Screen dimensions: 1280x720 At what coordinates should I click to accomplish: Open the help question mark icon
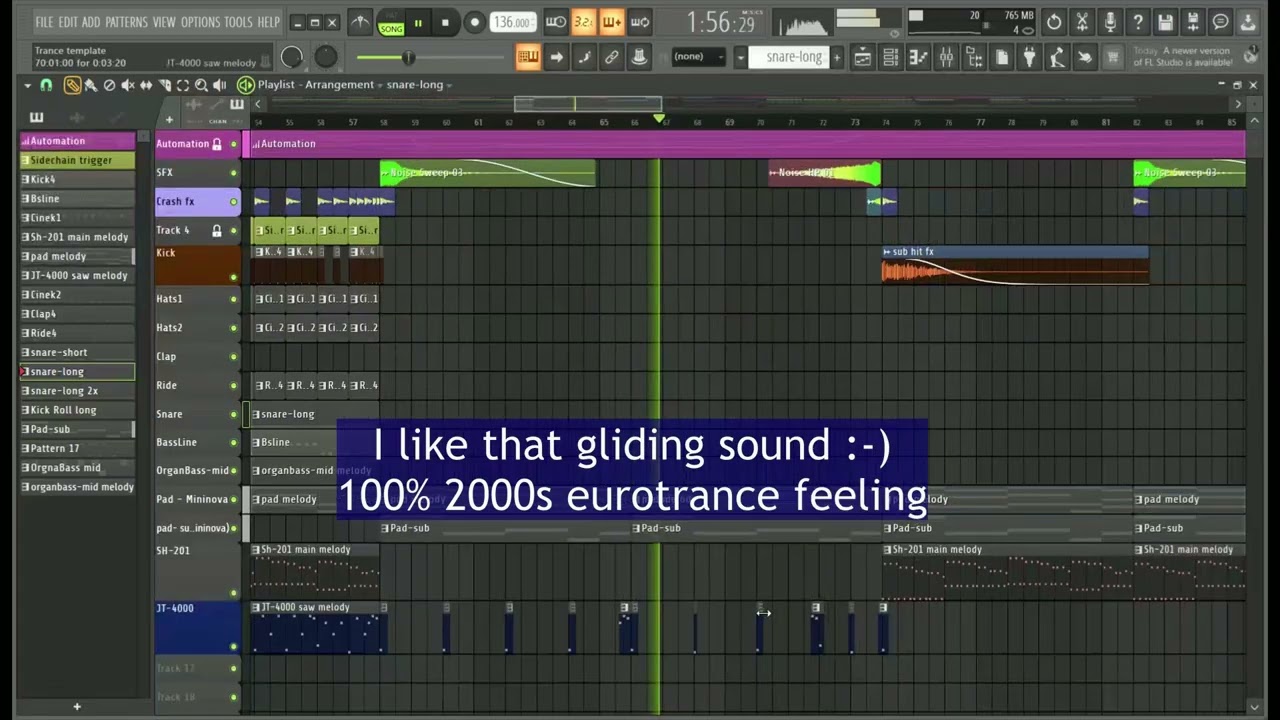click(x=1138, y=22)
